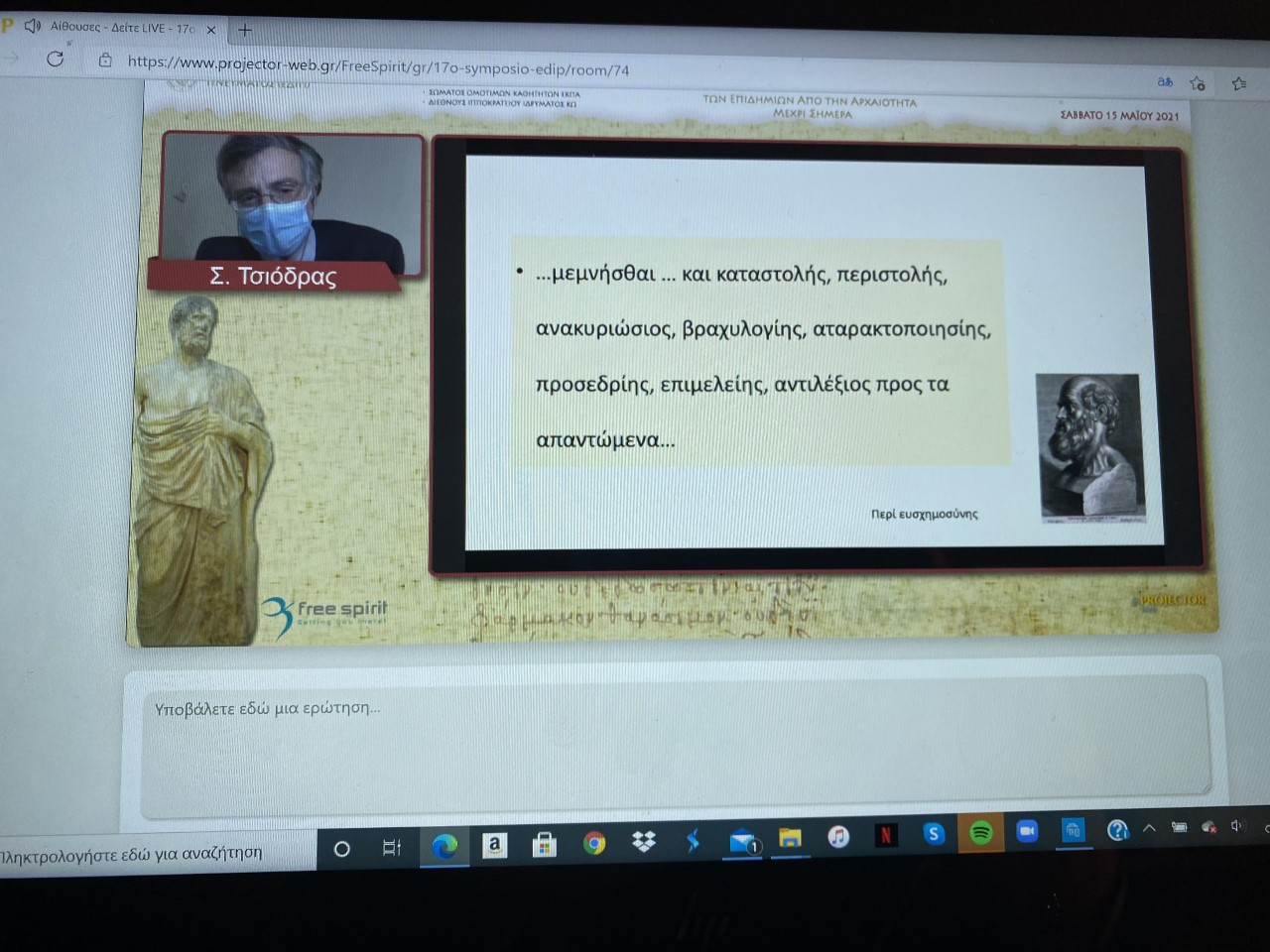Open Netflix from the taskbar
This screenshot has width=1270, height=952.
[885, 835]
